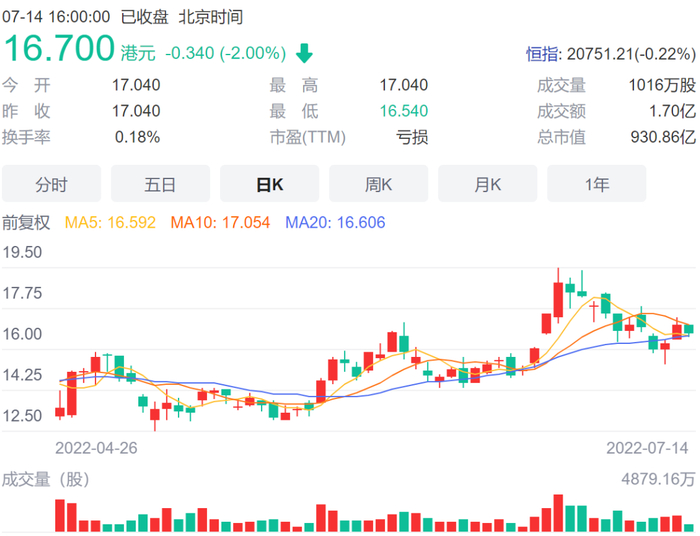This screenshot has width=700, height=536.
Task: Click the 已收盘 market status text
Action: [144, 17]
